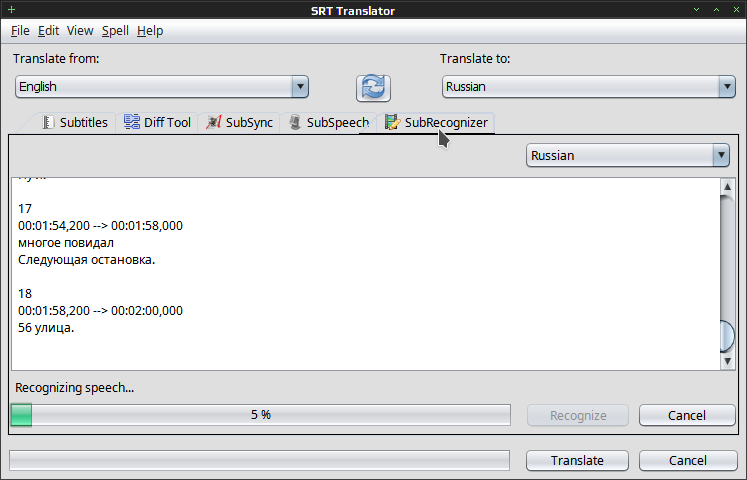The width and height of the screenshot is (747, 480).
Task: Click the Translate button
Action: coord(577,460)
